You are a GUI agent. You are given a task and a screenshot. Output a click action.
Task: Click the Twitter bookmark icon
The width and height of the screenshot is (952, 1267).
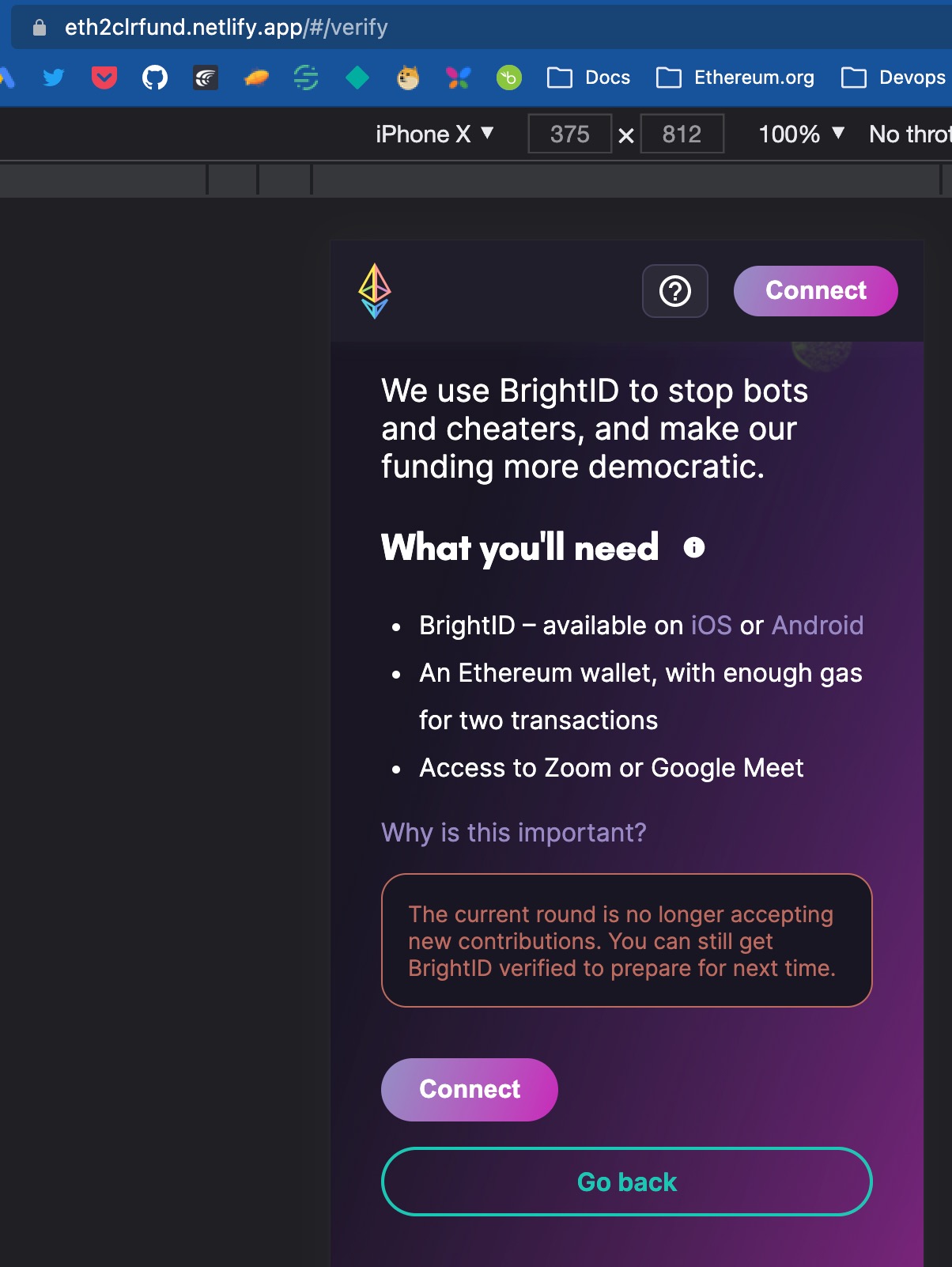click(x=53, y=78)
